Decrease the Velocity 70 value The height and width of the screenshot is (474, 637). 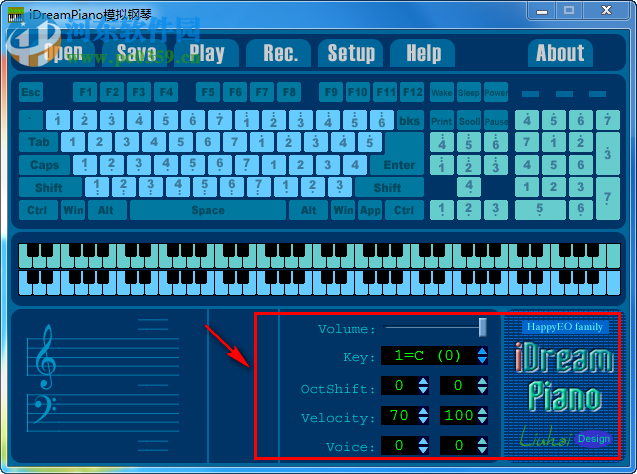423,420
